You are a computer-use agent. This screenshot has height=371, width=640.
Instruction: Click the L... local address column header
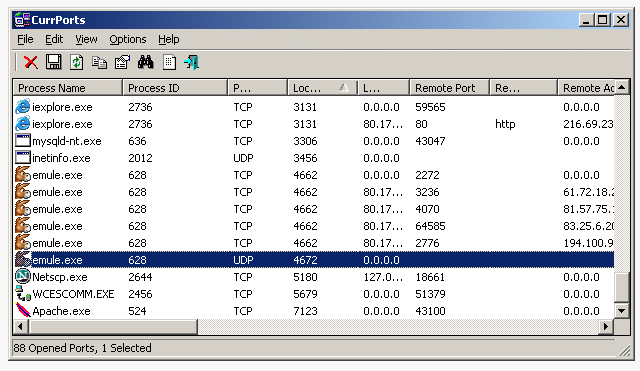click(384, 88)
